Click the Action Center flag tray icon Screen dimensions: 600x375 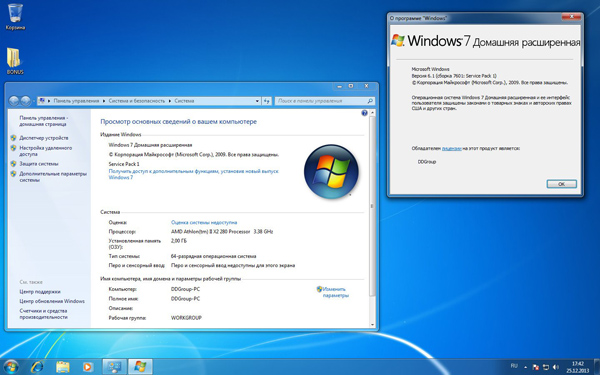click(536, 367)
